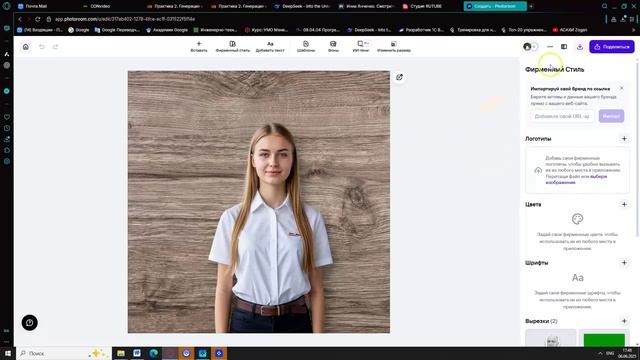Open Word from the taskbar
Screen dimensions: 640x360
pos(137,353)
